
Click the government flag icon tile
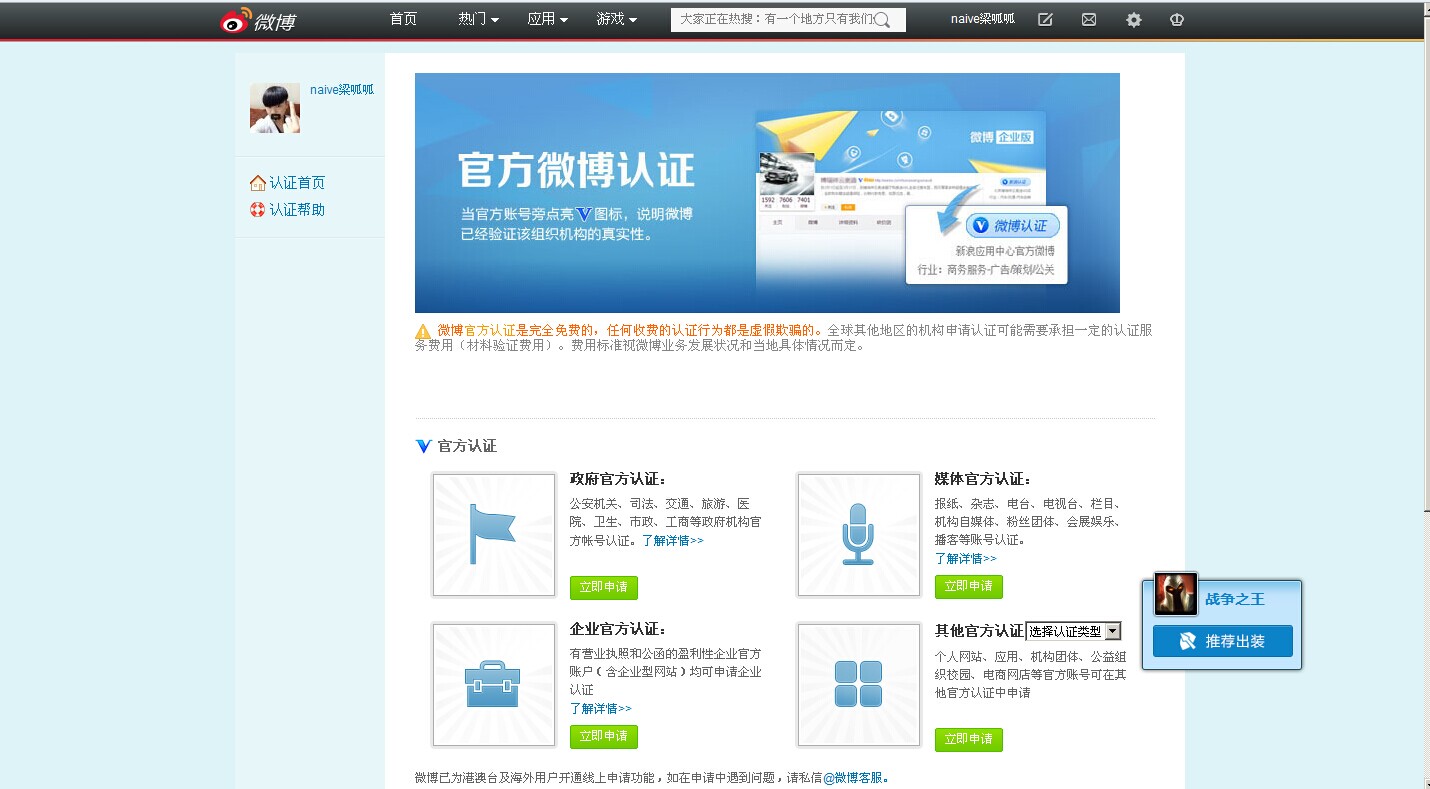[494, 535]
